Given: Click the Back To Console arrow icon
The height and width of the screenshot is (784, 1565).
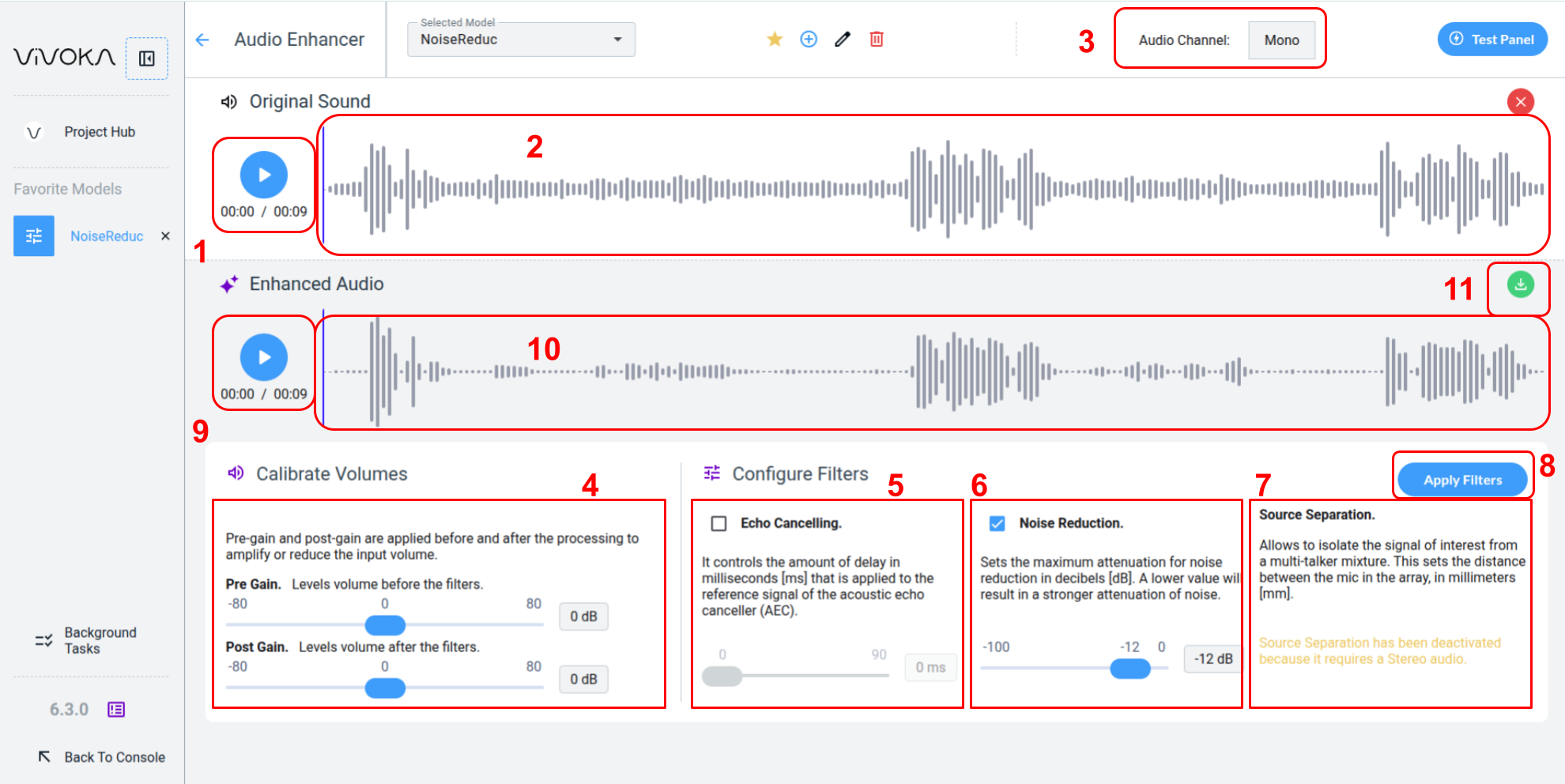Looking at the screenshot, I should [x=44, y=756].
